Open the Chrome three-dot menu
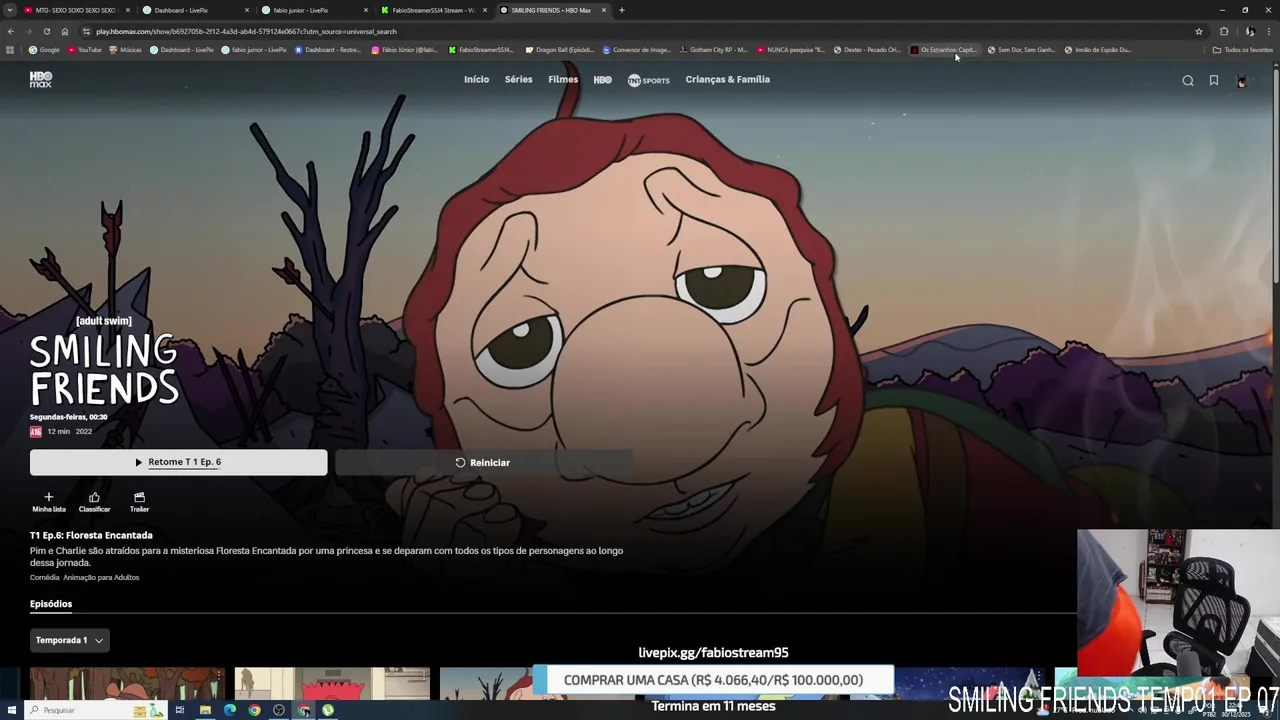 click(x=1269, y=31)
